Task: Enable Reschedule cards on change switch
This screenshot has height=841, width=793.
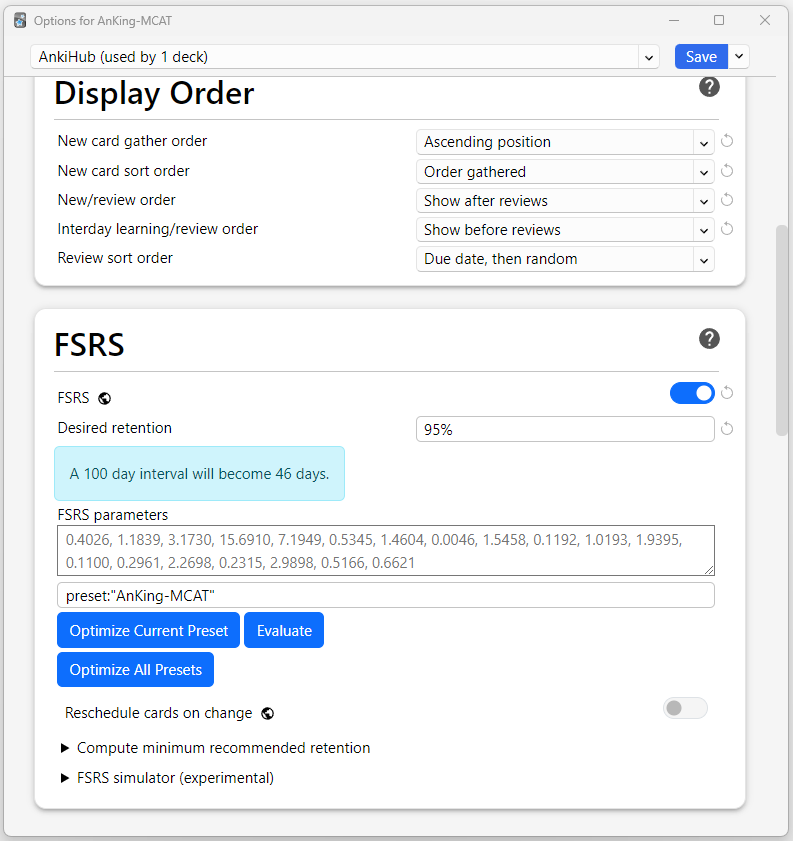Action: [x=685, y=708]
